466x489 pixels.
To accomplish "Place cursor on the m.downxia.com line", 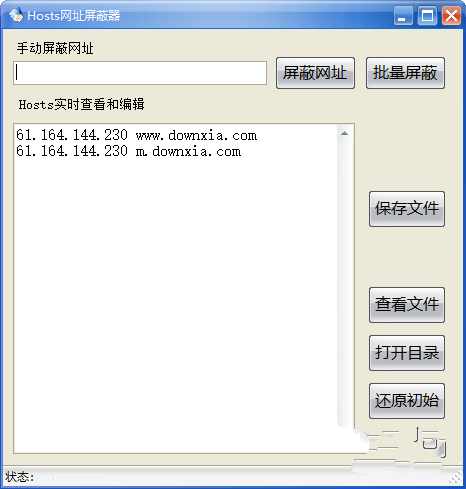I will [129, 151].
